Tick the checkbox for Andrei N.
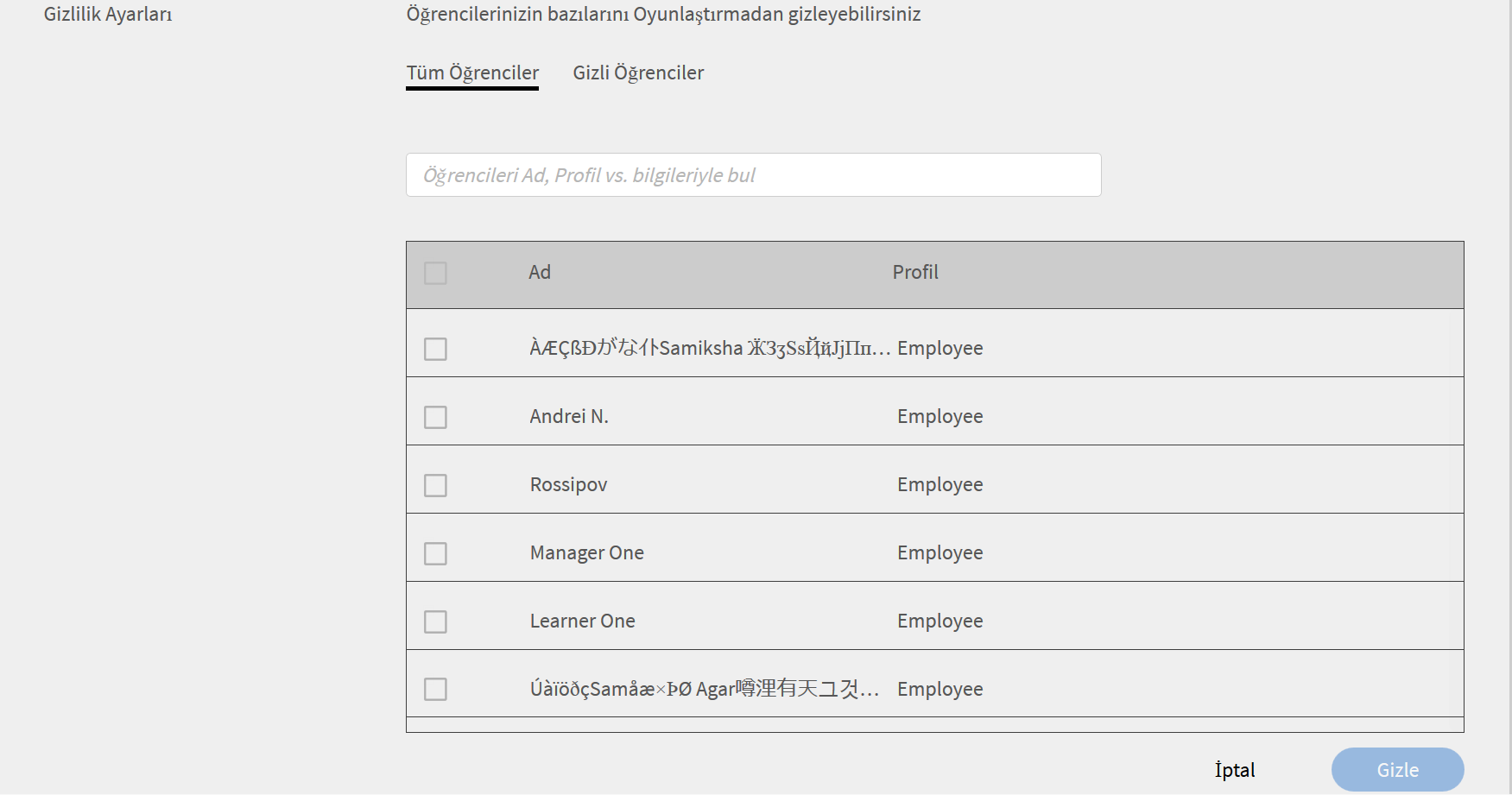1512x795 pixels. [x=435, y=418]
